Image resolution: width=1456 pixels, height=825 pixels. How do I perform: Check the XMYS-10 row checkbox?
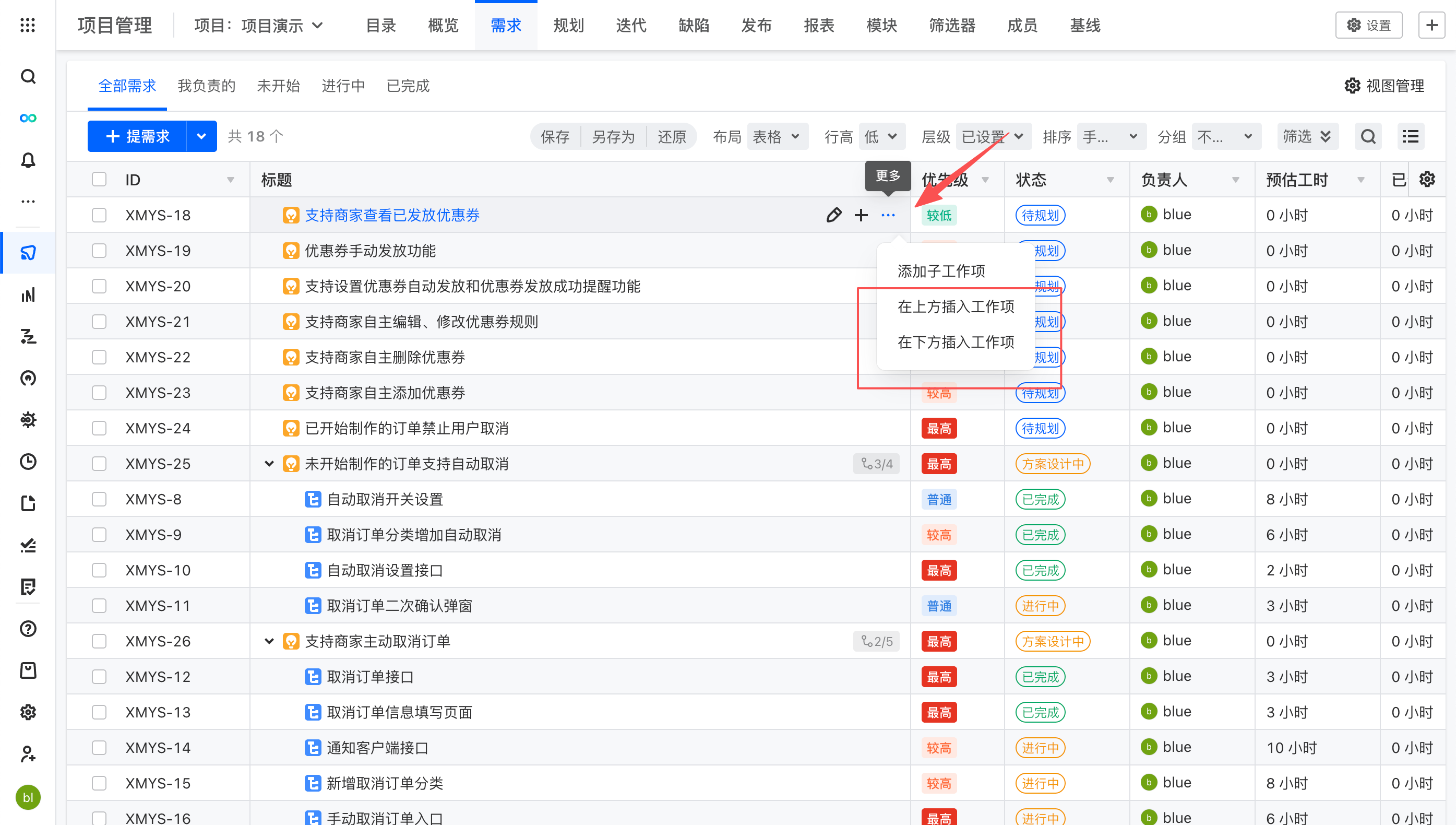point(99,570)
